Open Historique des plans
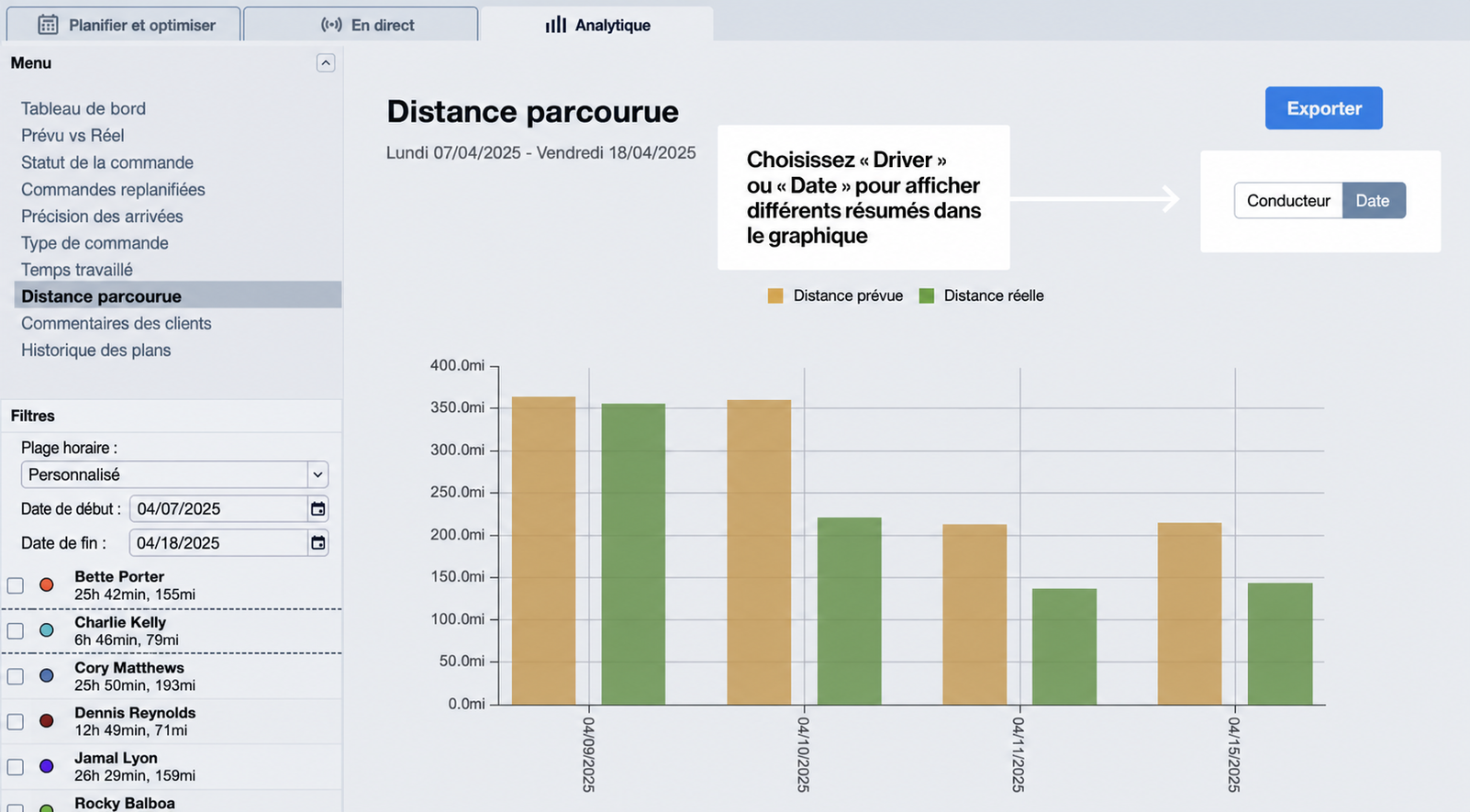 click(x=96, y=350)
